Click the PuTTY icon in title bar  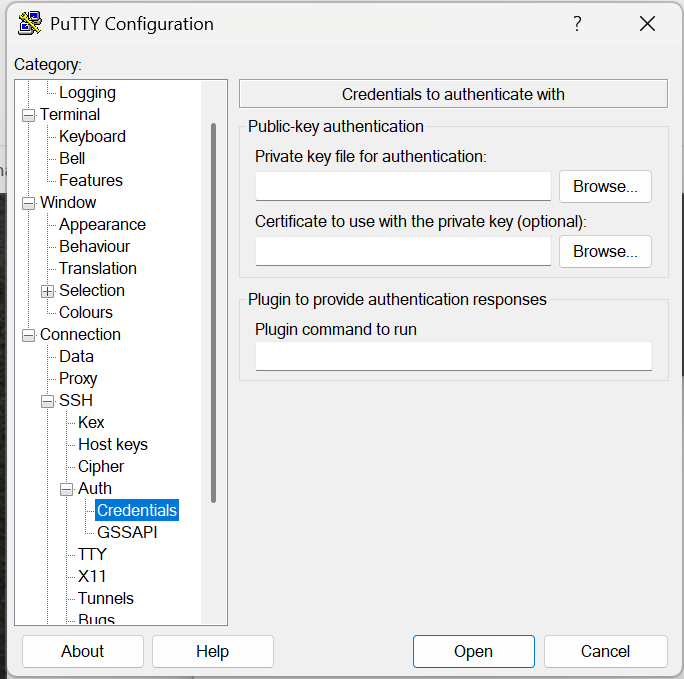pos(30,24)
